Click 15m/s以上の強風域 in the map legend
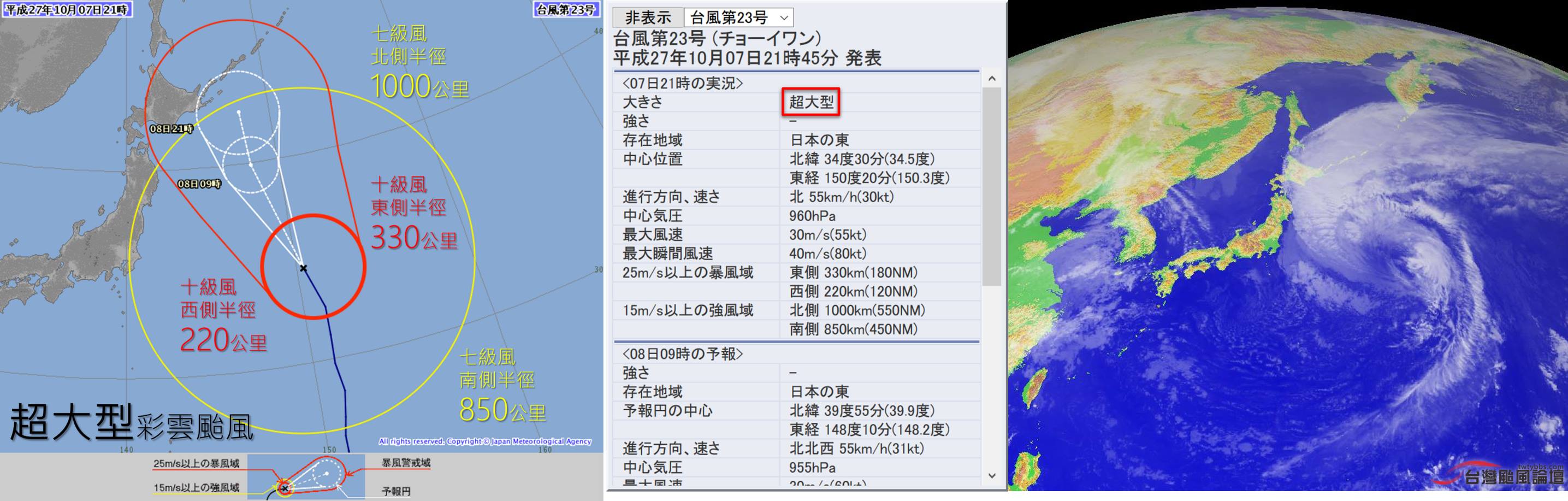This screenshot has height=501, width=1568. (x=196, y=487)
